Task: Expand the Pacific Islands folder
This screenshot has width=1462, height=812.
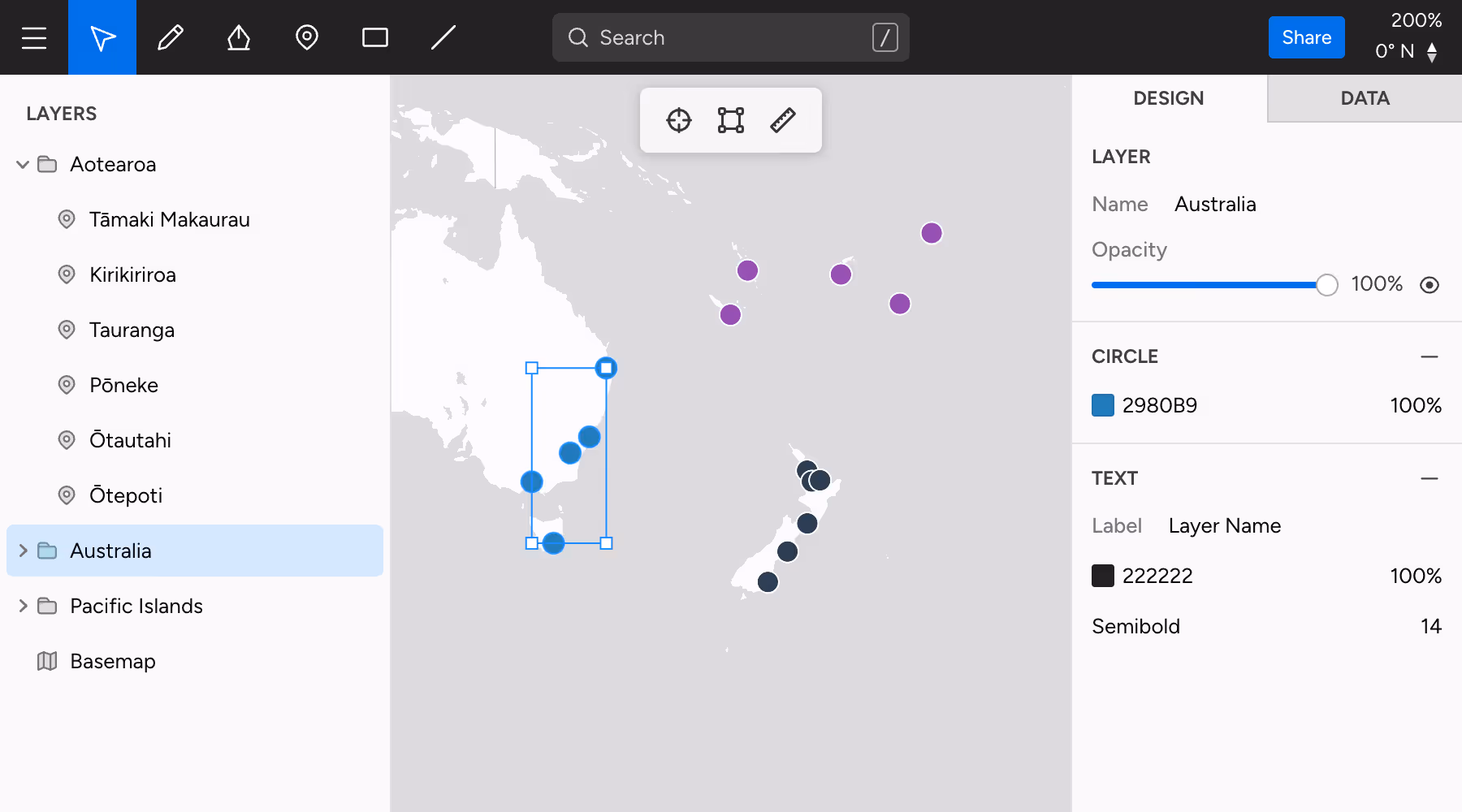Action: click(23, 606)
